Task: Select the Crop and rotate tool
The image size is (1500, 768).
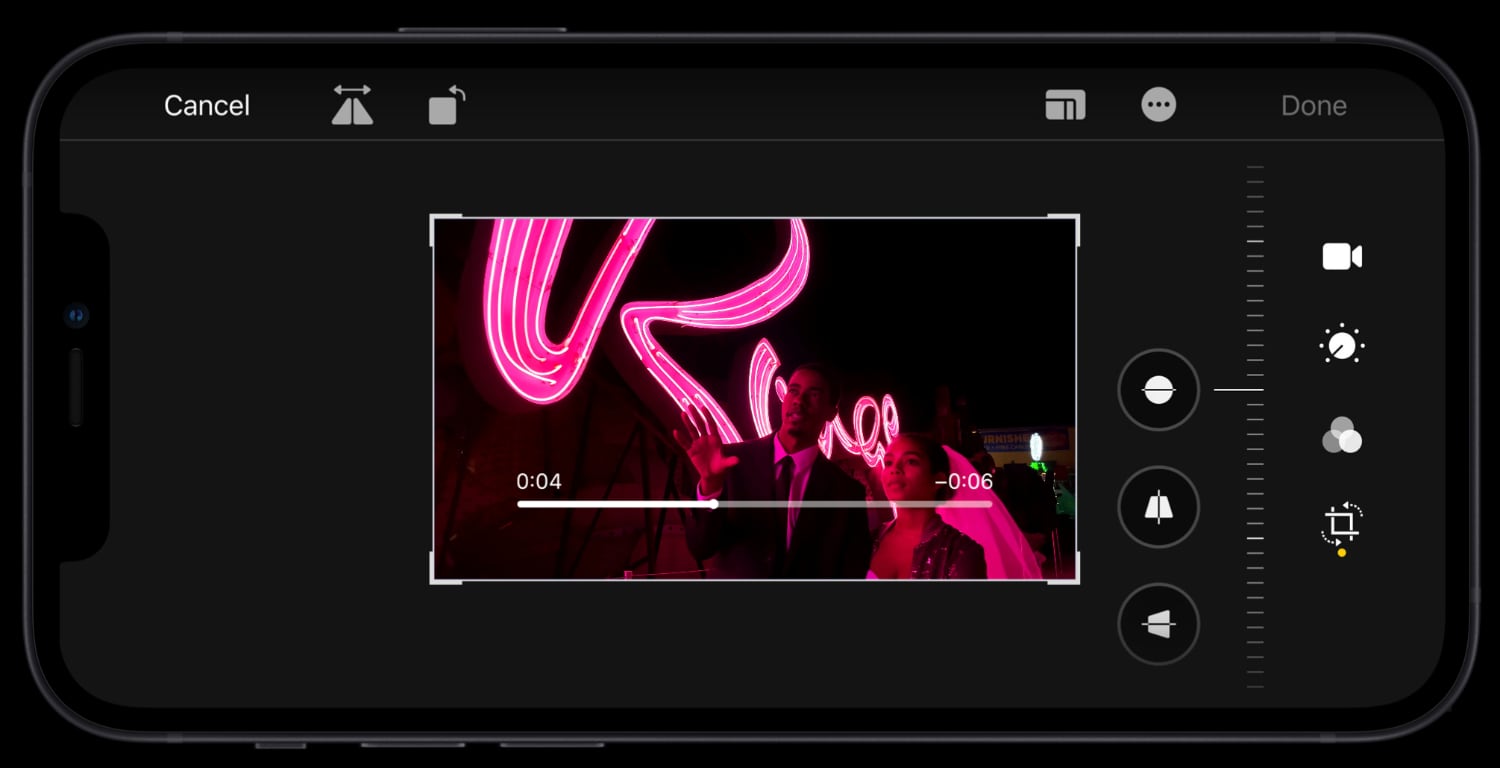Action: [1342, 524]
